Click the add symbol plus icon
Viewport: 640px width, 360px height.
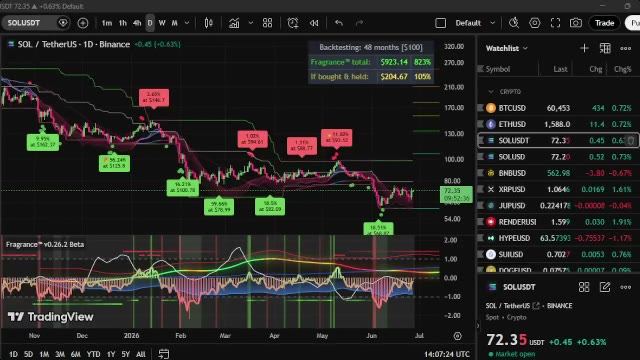[x=82, y=23]
